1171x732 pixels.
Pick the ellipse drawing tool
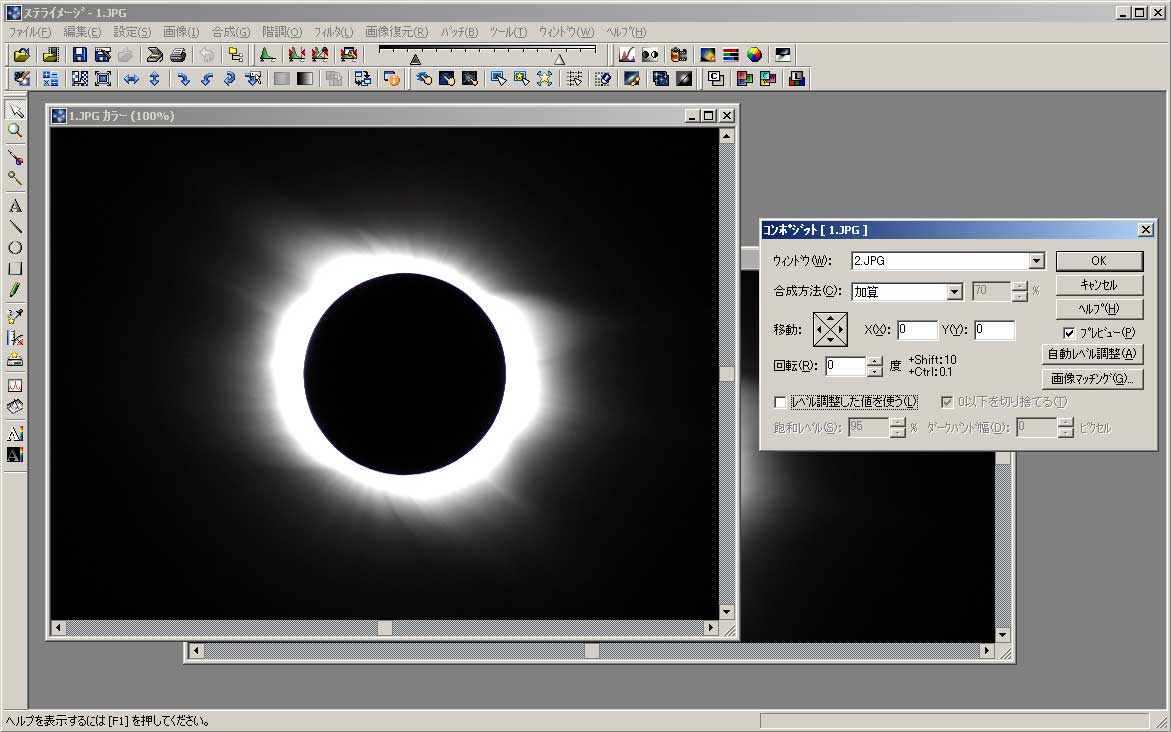coord(15,248)
